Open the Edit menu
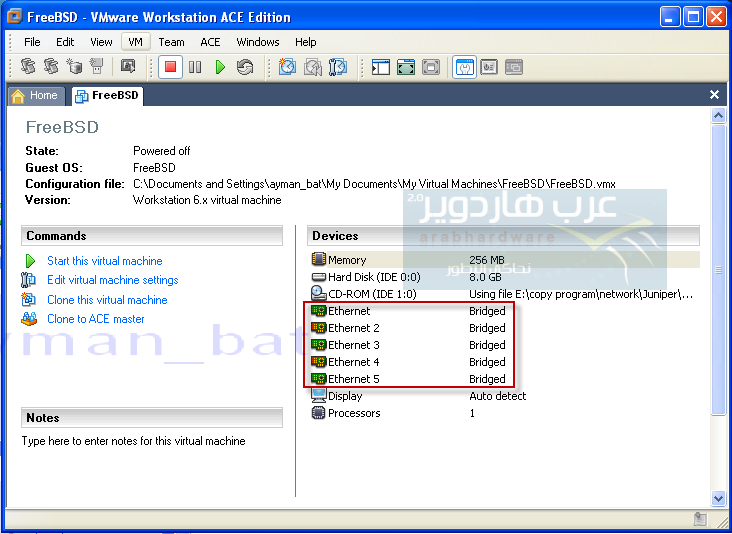Image resolution: width=732 pixels, height=534 pixels. [65, 42]
